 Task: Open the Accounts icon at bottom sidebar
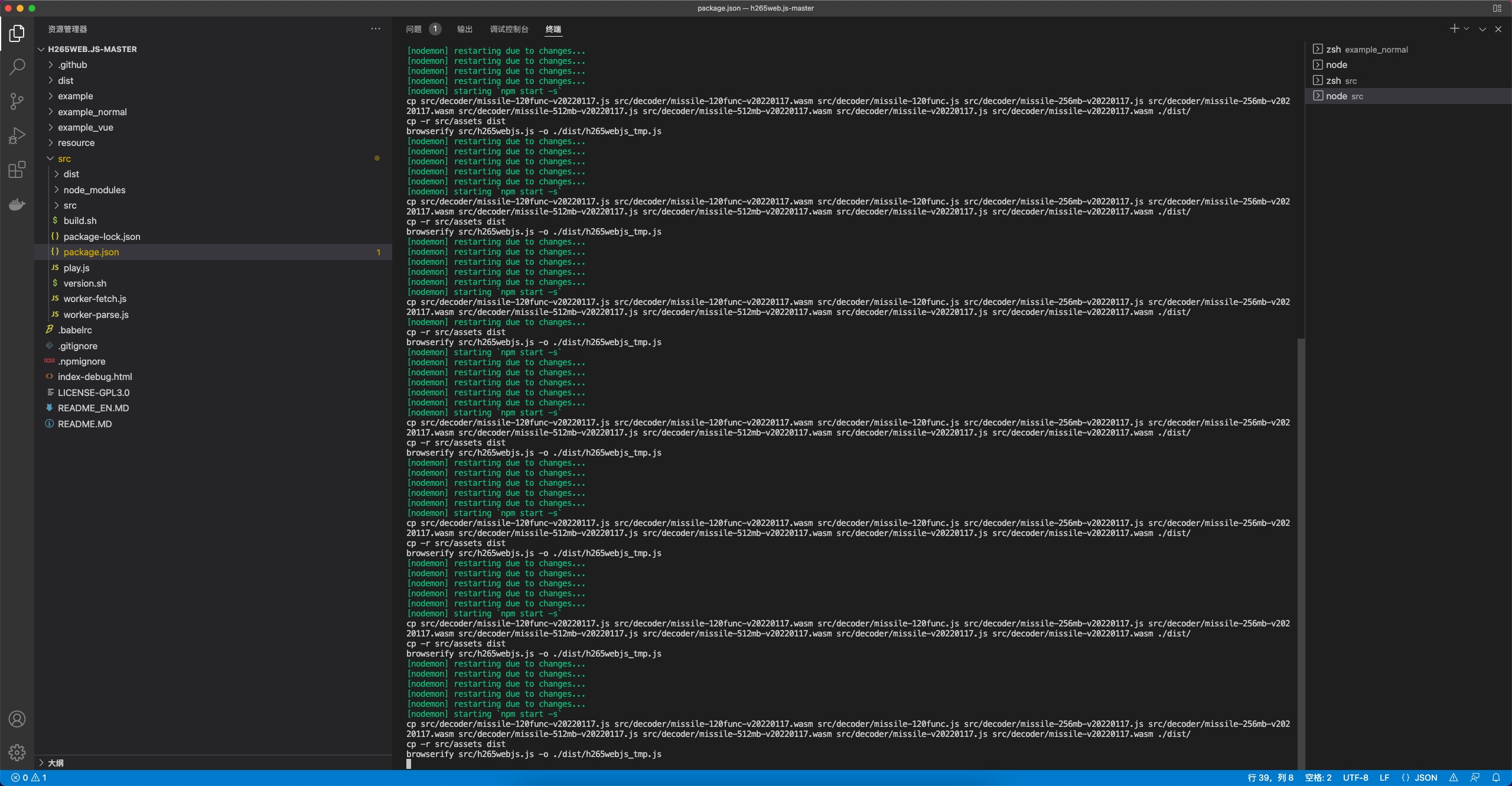[x=17, y=719]
